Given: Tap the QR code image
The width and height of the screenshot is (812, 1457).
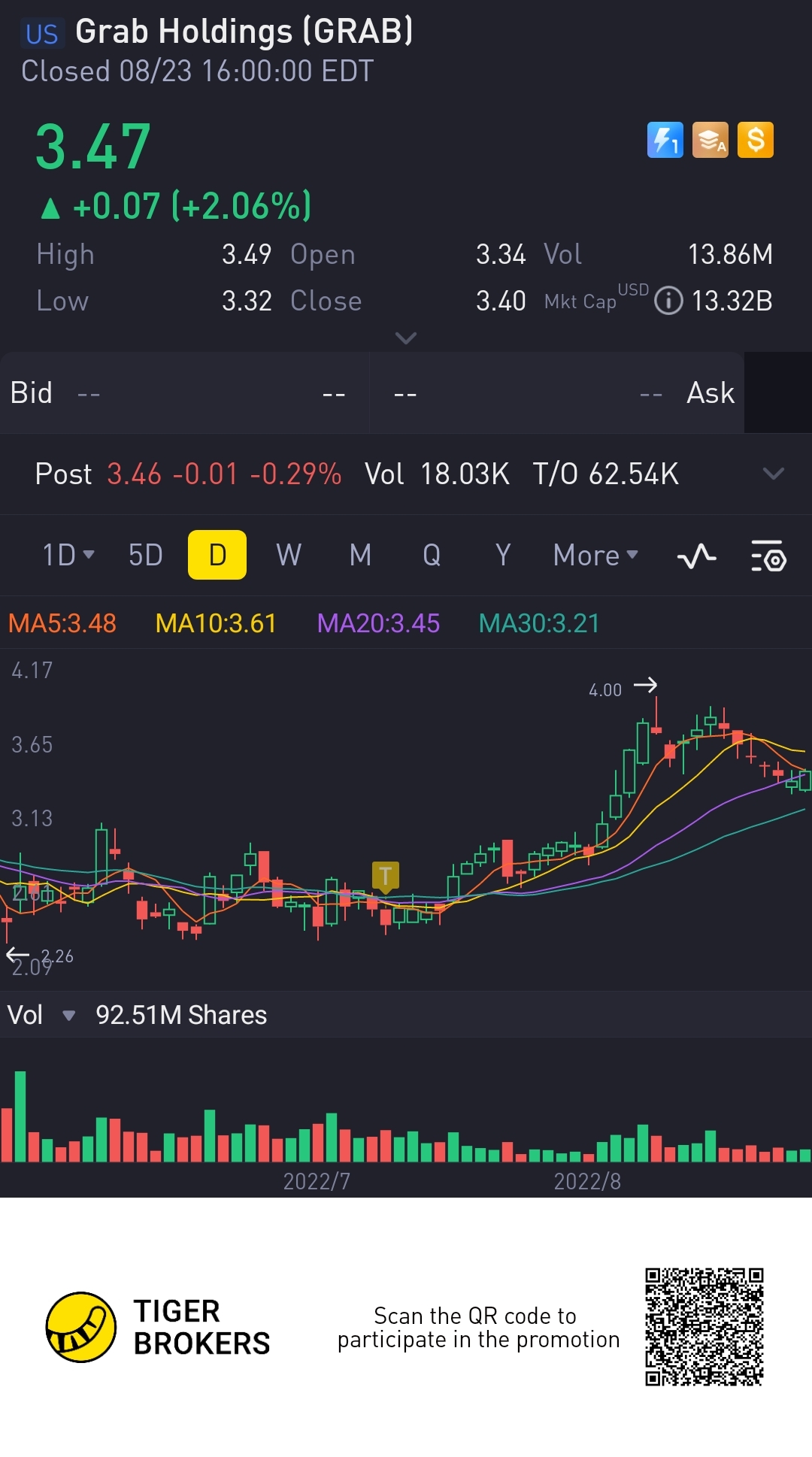Looking at the screenshot, I should [704, 1327].
